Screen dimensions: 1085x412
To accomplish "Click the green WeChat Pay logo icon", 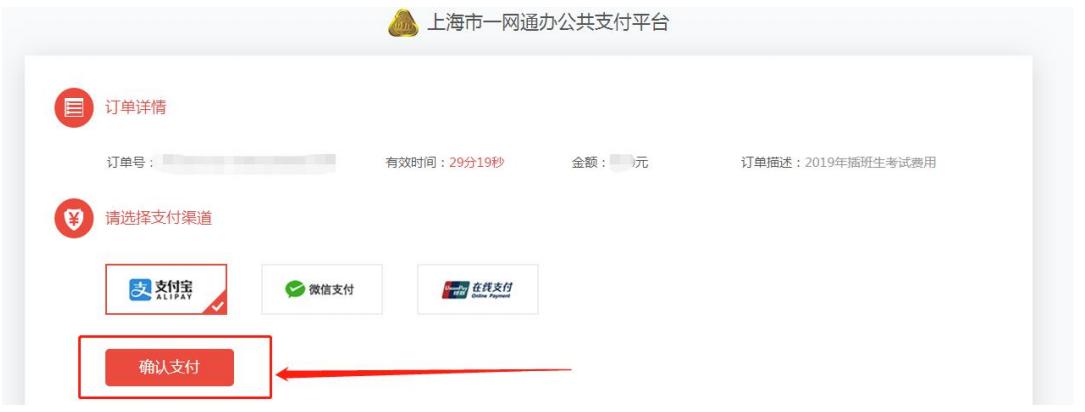I will [x=295, y=289].
